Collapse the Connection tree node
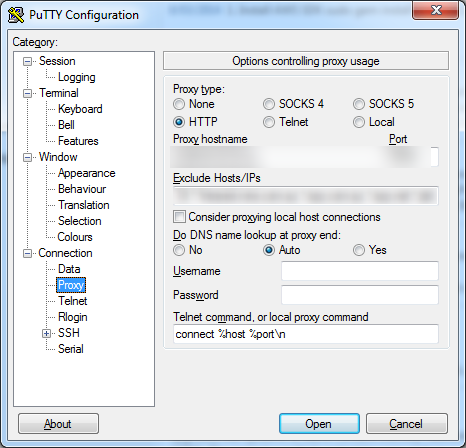 pyautogui.click(x=27, y=253)
